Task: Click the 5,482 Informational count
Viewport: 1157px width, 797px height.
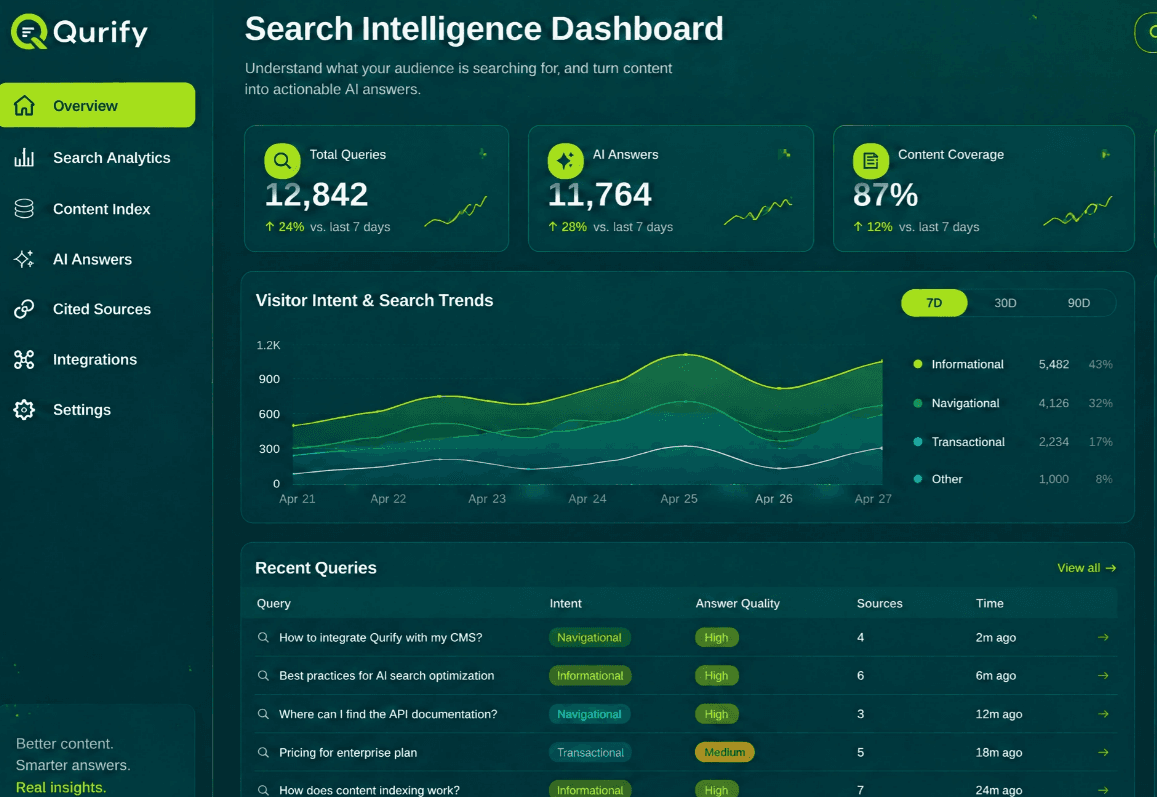Action: point(1054,364)
